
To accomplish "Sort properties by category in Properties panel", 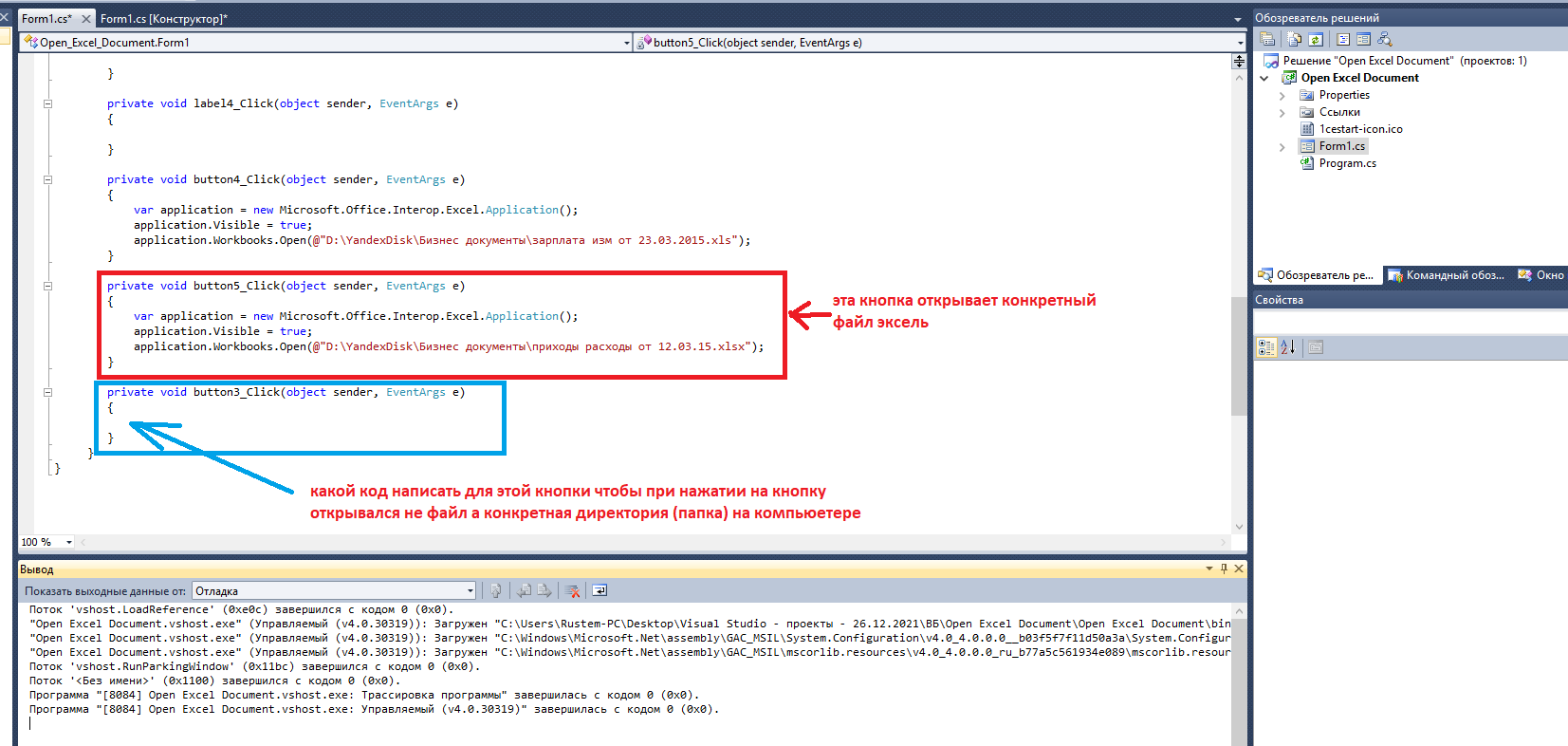I will pos(1266,347).
